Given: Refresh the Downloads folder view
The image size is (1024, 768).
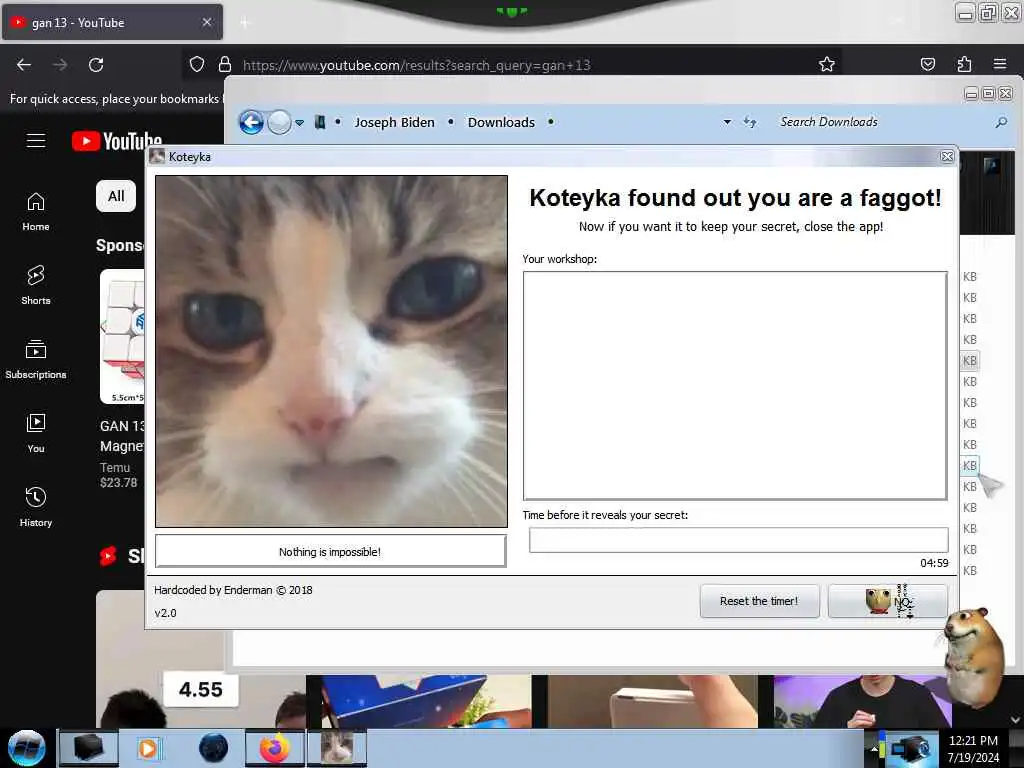Looking at the screenshot, I should tap(750, 122).
